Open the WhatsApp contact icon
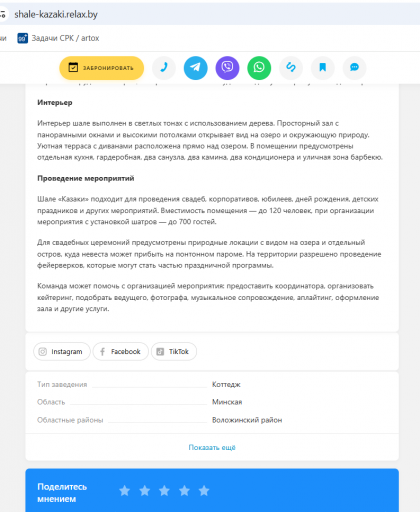 click(x=259, y=68)
